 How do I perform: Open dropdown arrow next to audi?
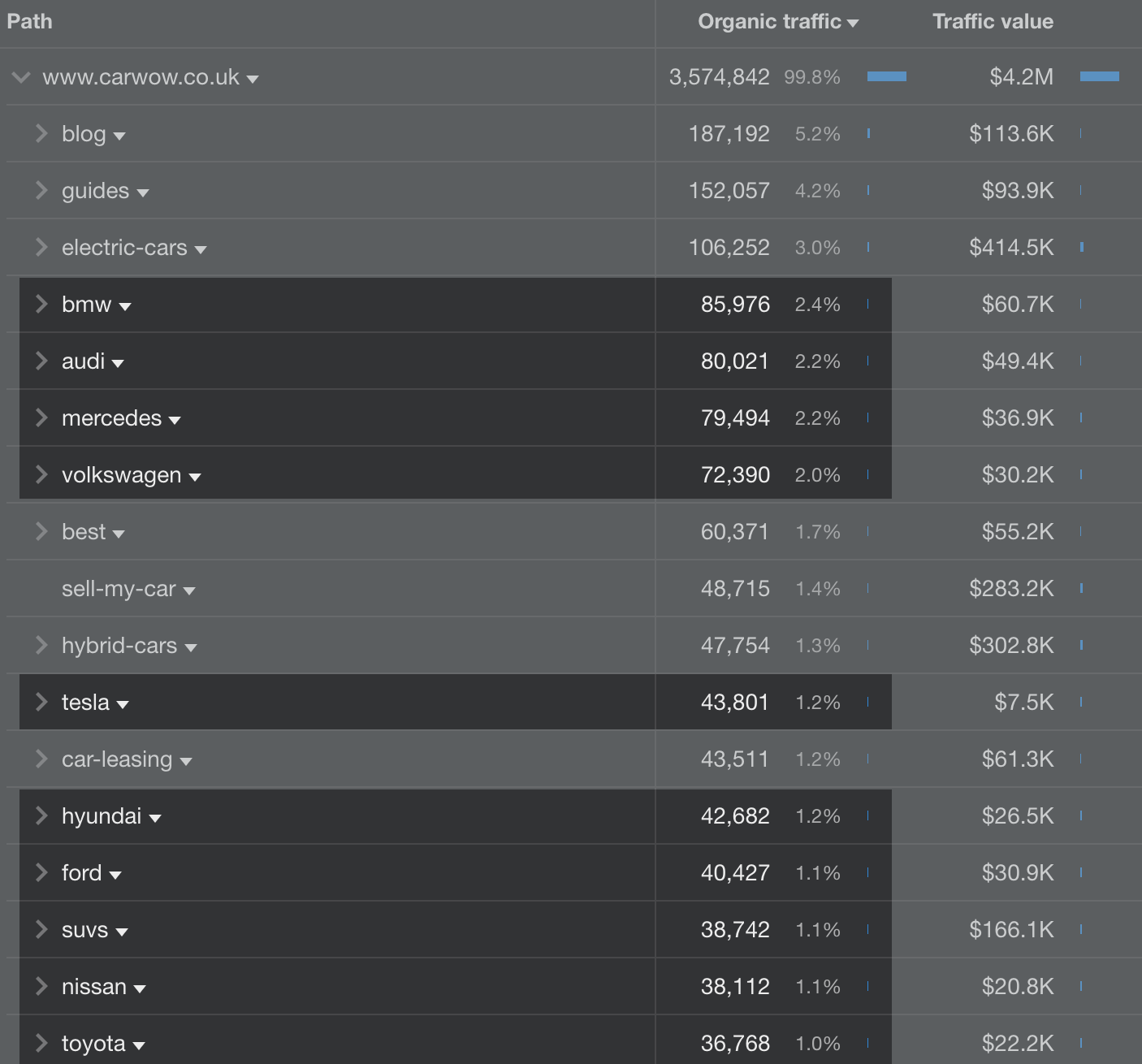118,363
